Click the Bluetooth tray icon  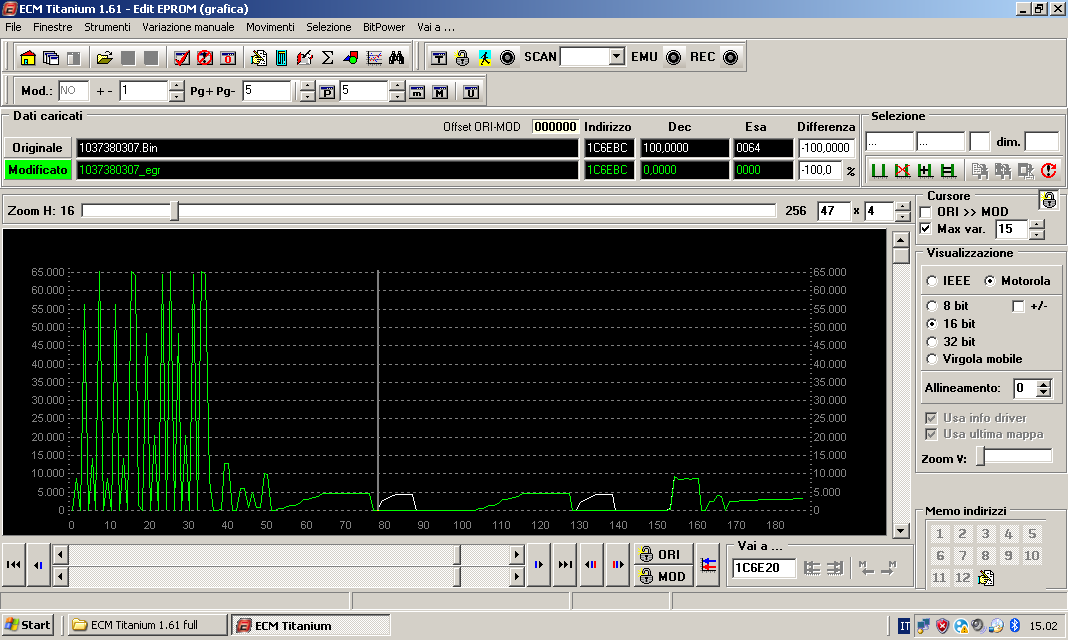[x=1014, y=626]
